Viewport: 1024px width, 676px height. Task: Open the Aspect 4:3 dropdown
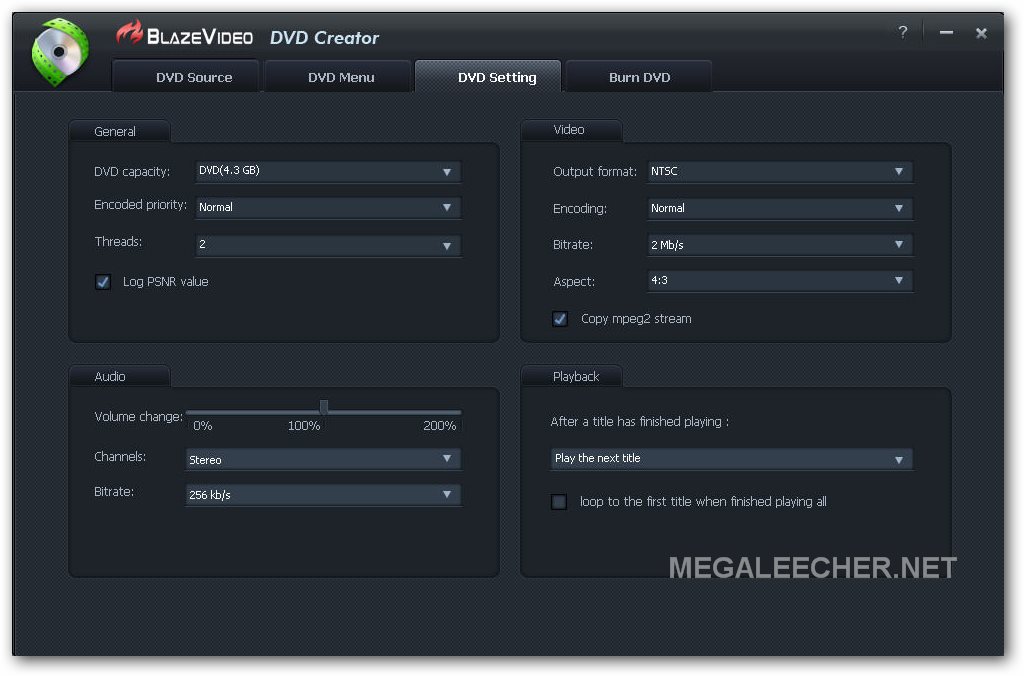[x=780, y=281]
